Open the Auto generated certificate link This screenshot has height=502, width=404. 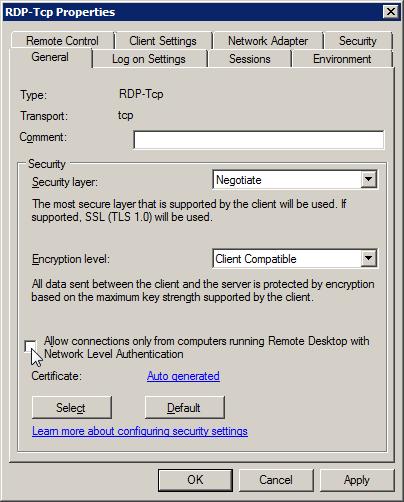point(183,376)
